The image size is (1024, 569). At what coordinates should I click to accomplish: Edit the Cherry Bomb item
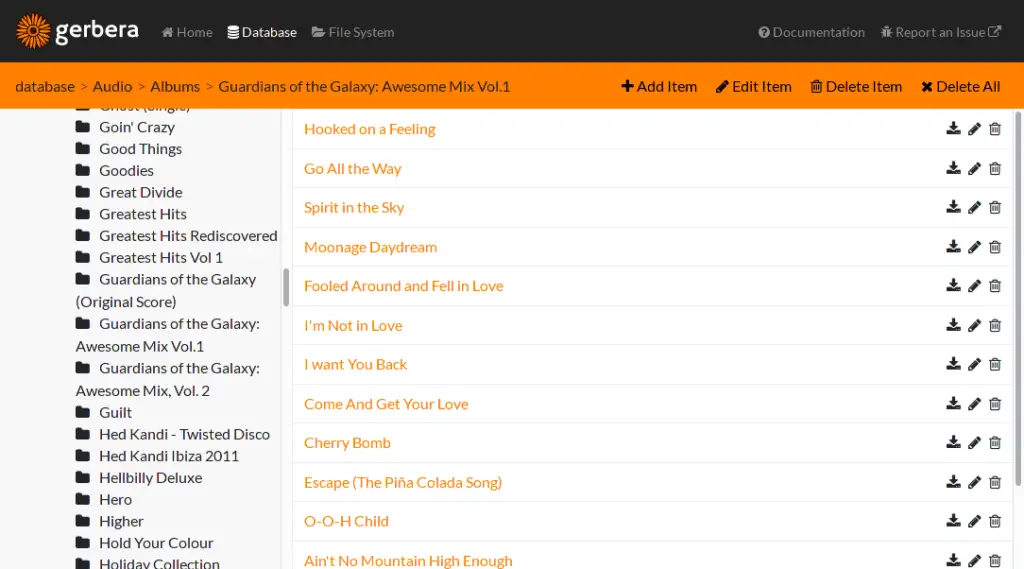click(x=974, y=442)
